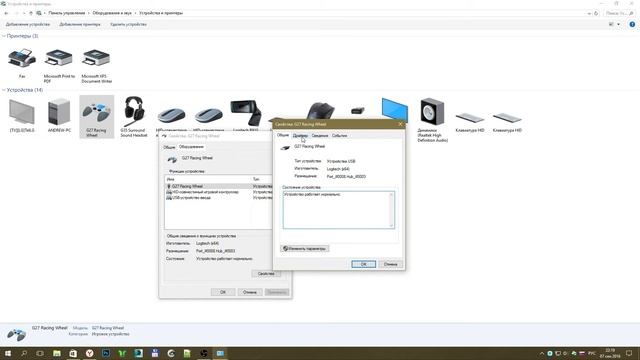Switch to Сведения tab in front dialog
The image size is (640, 360).
[x=320, y=136]
